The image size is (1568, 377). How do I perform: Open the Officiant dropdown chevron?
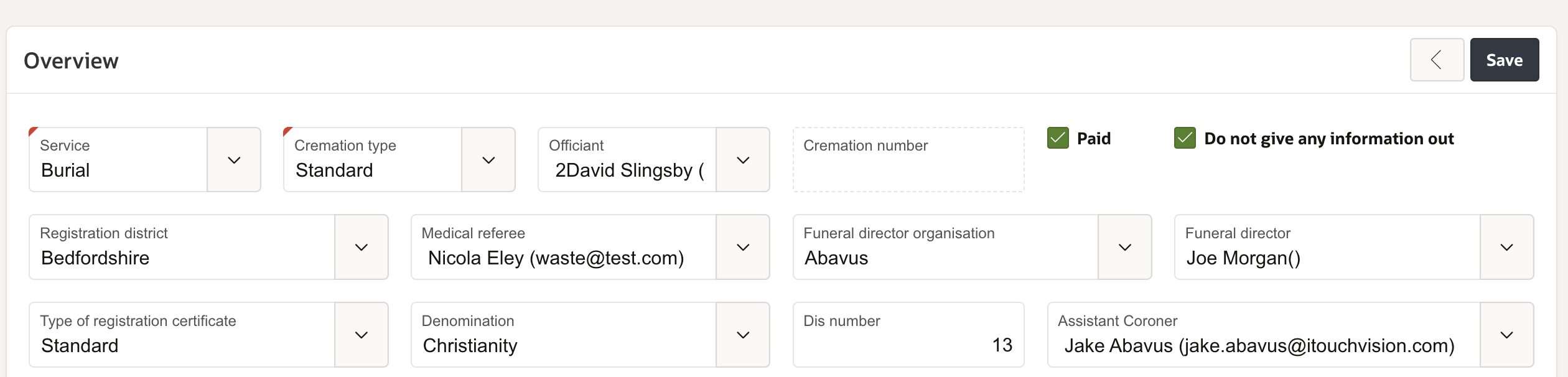click(x=743, y=160)
